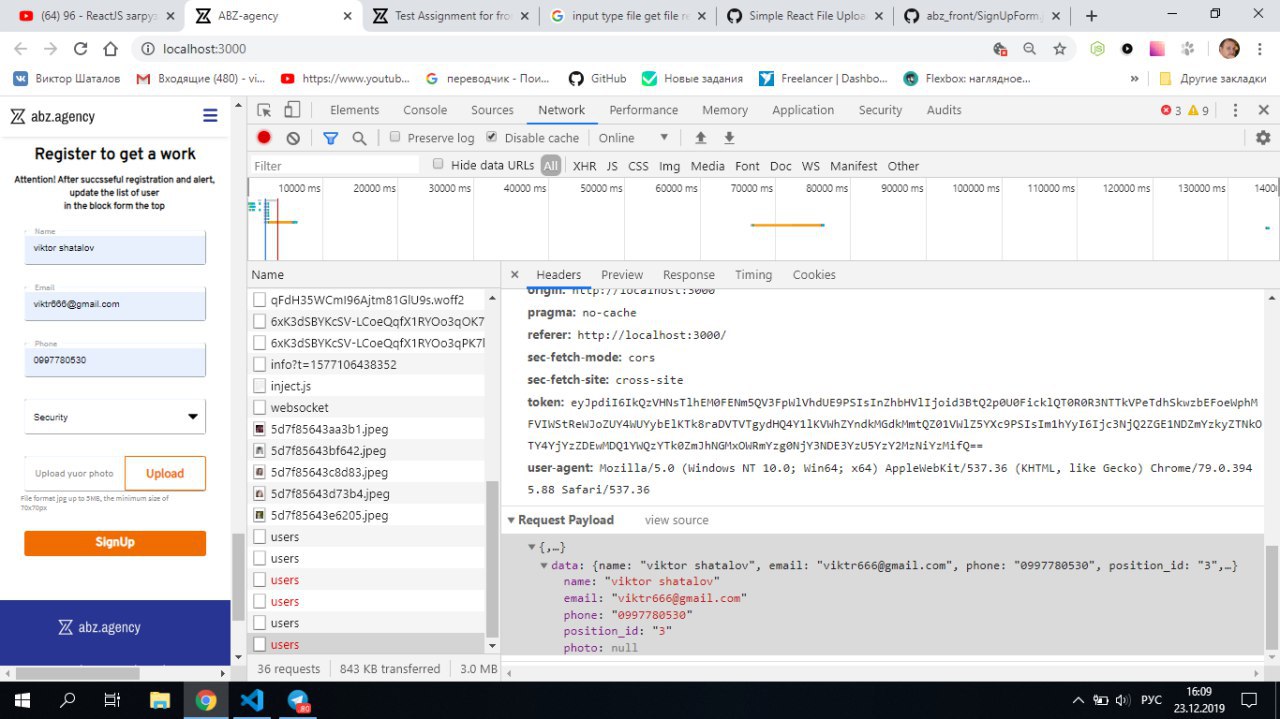Activate the inspect element picker
The width and height of the screenshot is (1280, 719).
coord(264,110)
